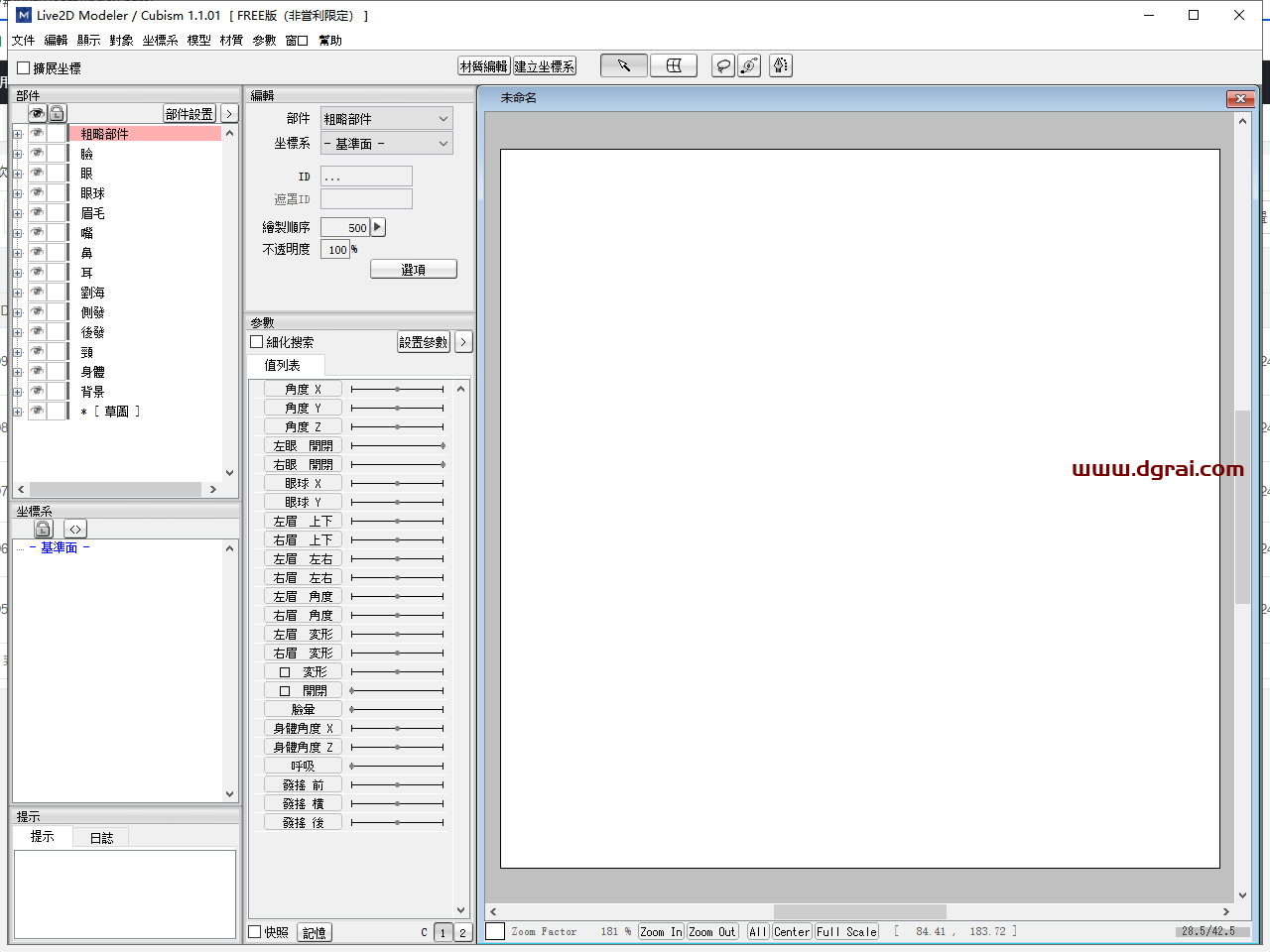
Task: Open the 顯示 menu
Action: coord(89,41)
